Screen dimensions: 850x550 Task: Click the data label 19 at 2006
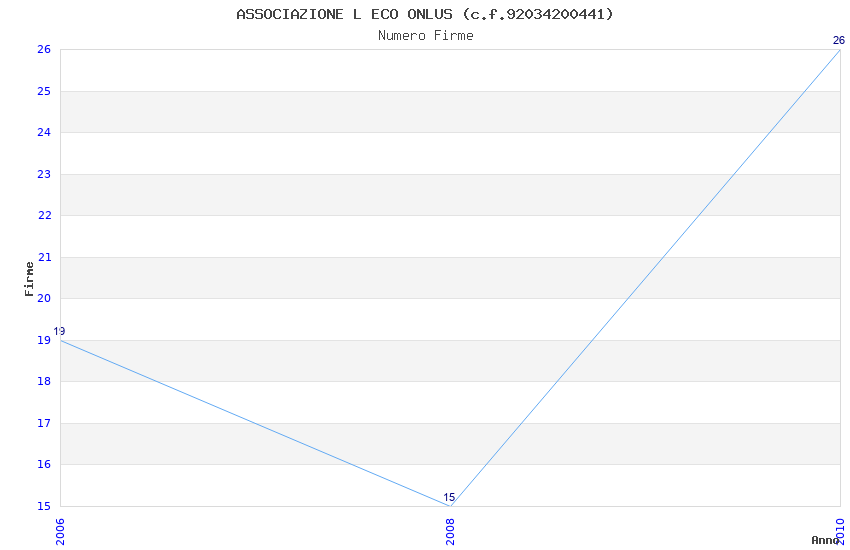59,331
